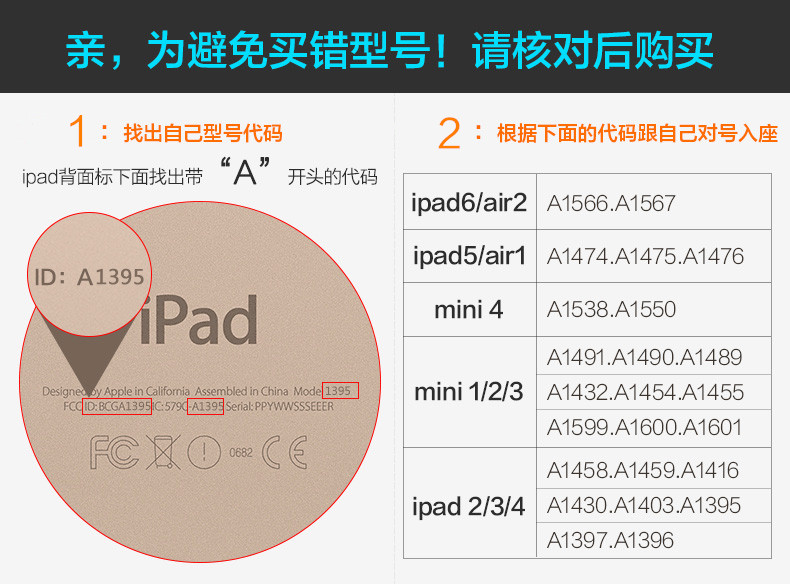The image size is (790, 584).
Task: Click the FCC logo mark
Action: pos(114,454)
